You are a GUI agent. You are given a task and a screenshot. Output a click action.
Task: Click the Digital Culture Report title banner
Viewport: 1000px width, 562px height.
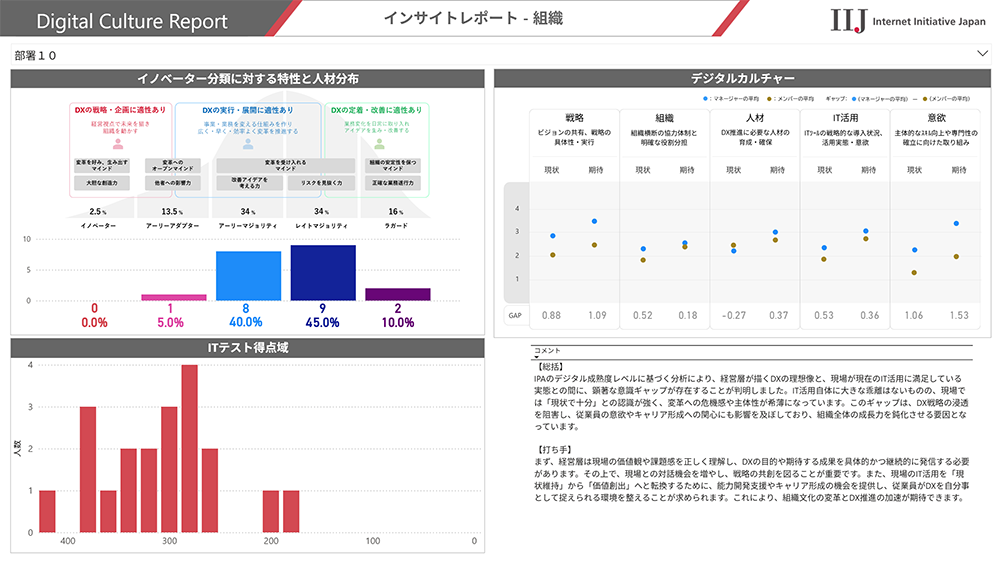pyautogui.click(x=132, y=21)
